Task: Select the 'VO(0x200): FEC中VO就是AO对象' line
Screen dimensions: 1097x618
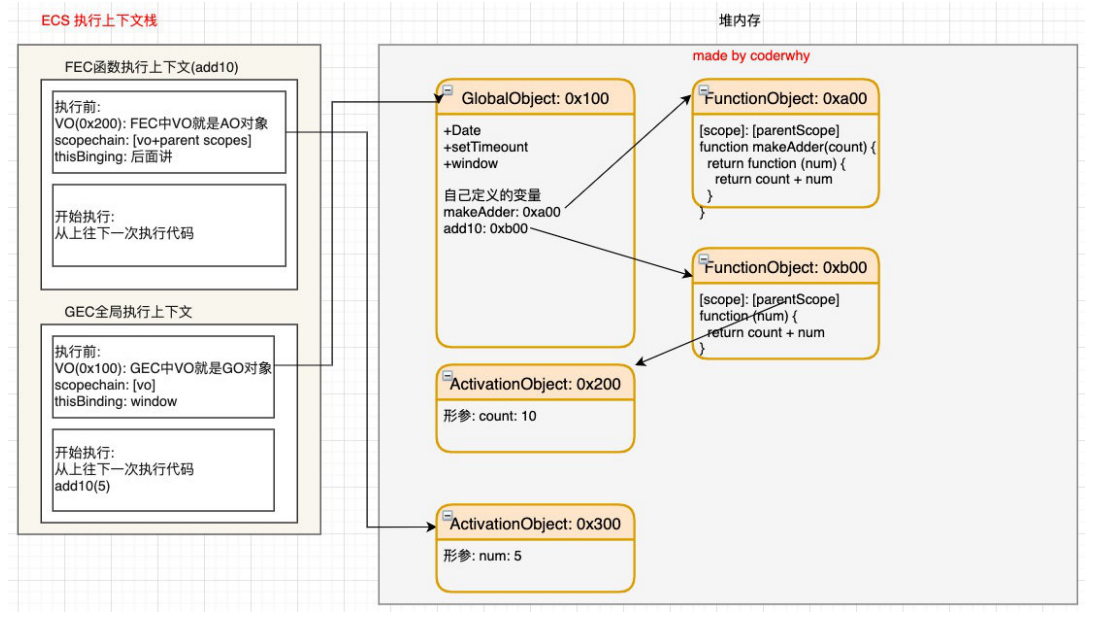Action: pos(162,124)
